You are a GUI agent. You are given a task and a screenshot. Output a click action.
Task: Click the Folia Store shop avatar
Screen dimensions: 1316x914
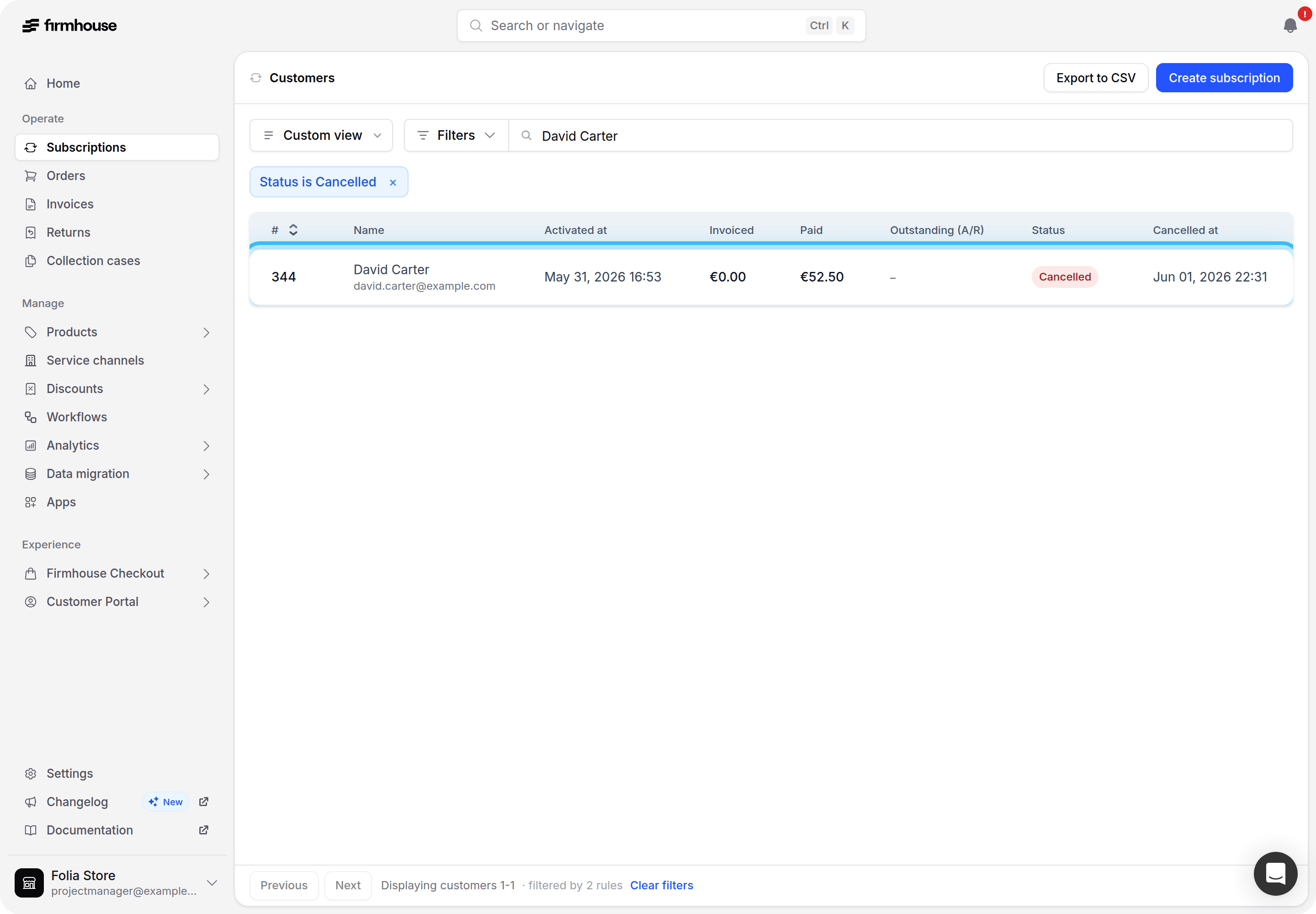tap(29, 882)
